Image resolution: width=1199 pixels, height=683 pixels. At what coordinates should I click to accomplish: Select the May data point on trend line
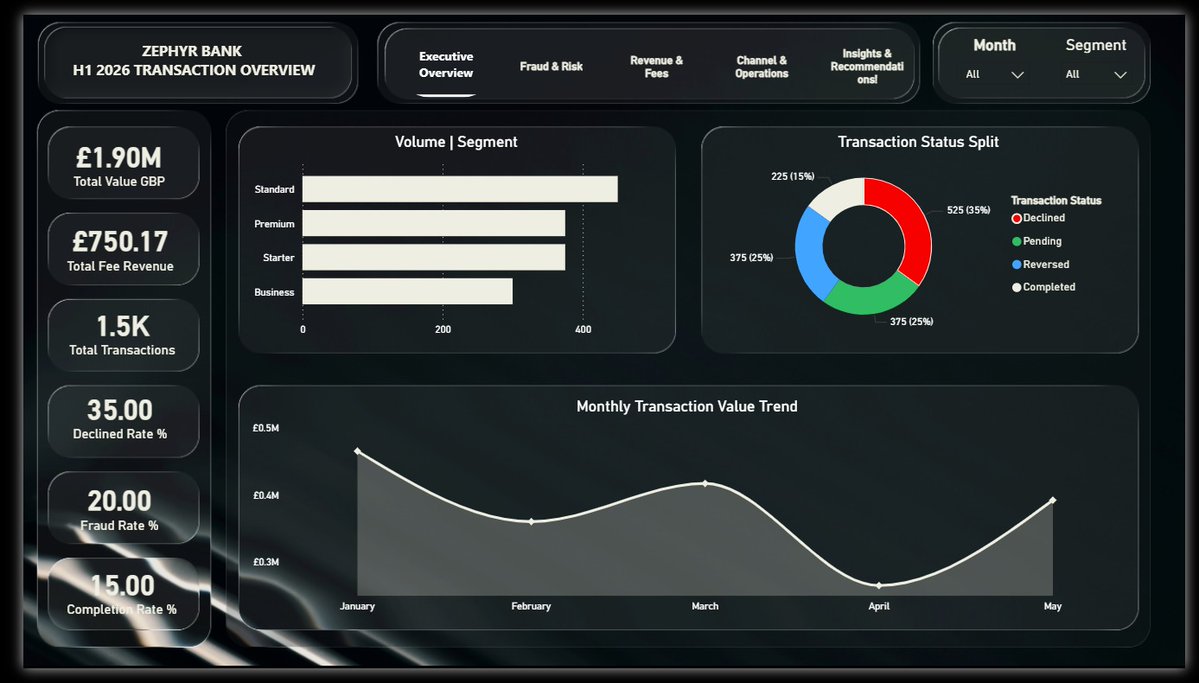click(1053, 500)
